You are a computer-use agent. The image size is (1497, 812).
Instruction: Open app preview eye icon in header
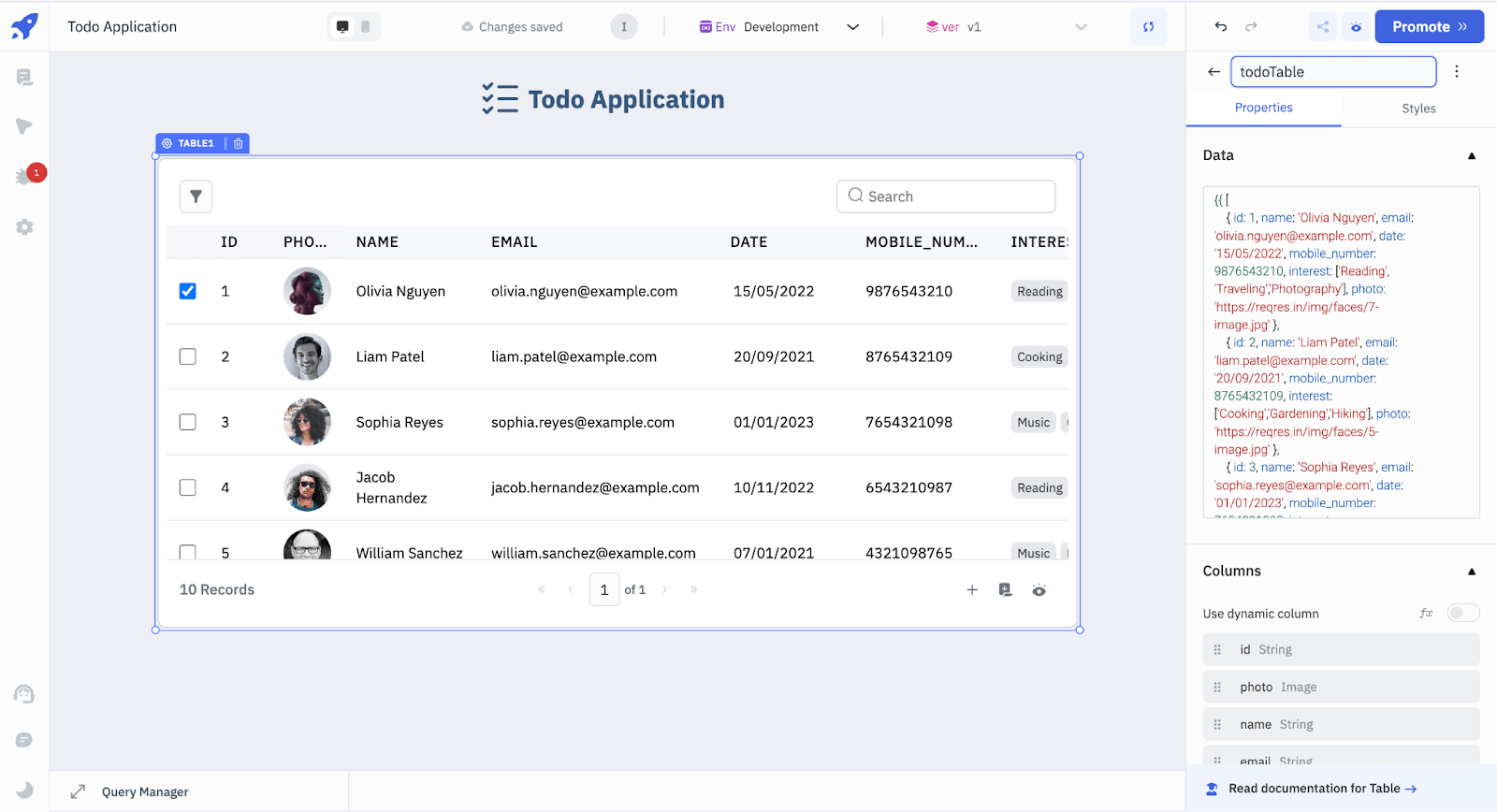pyautogui.click(x=1356, y=27)
